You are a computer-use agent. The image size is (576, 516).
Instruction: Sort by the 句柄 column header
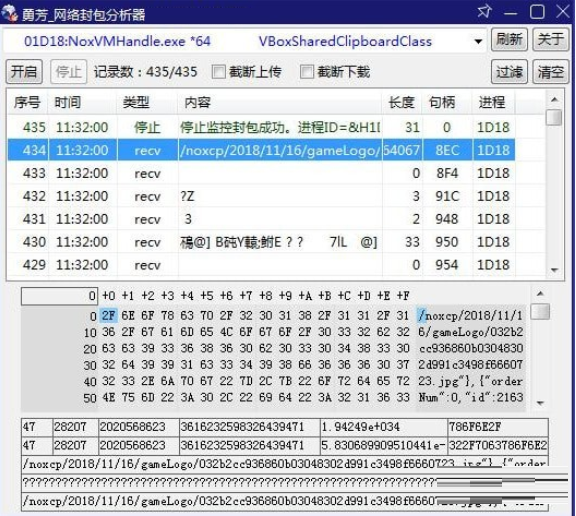(x=447, y=102)
